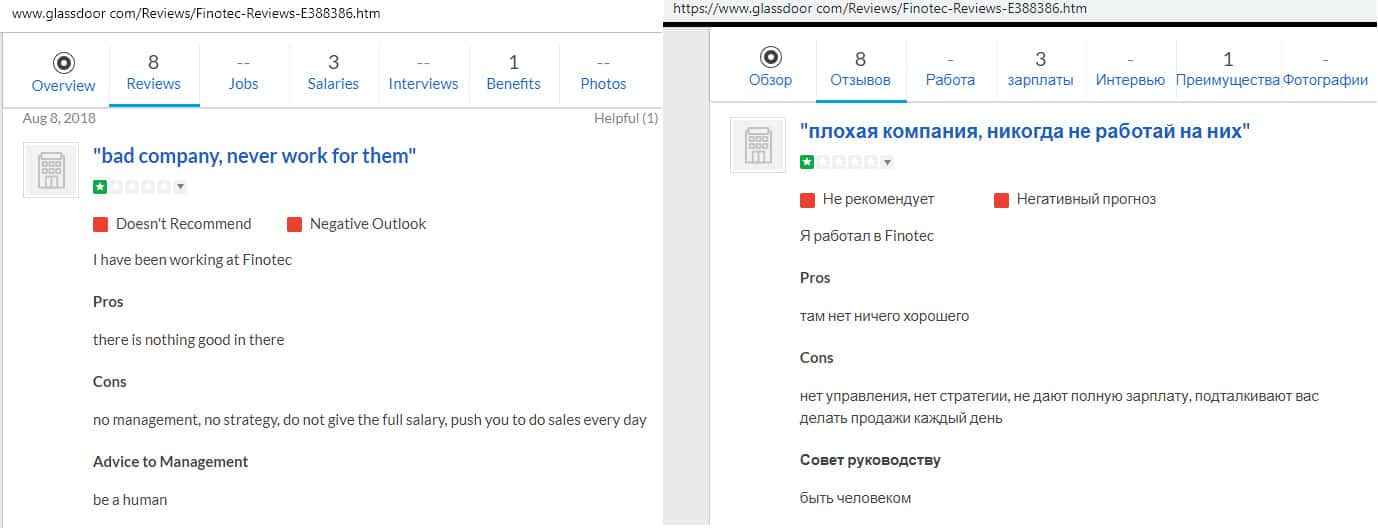Click the red square next to Негативный прогноз
The image size is (1378, 529).
(1002, 200)
